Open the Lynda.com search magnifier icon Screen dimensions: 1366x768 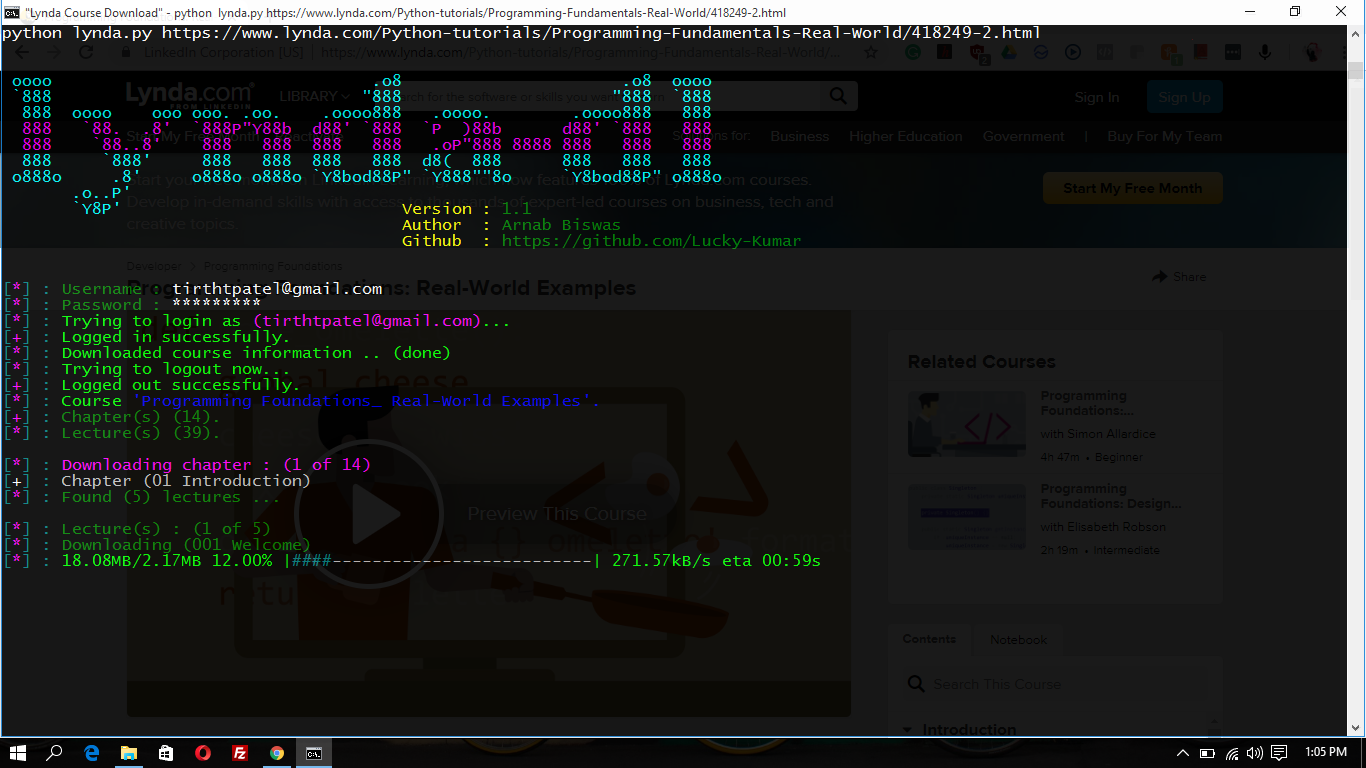click(x=837, y=95)
